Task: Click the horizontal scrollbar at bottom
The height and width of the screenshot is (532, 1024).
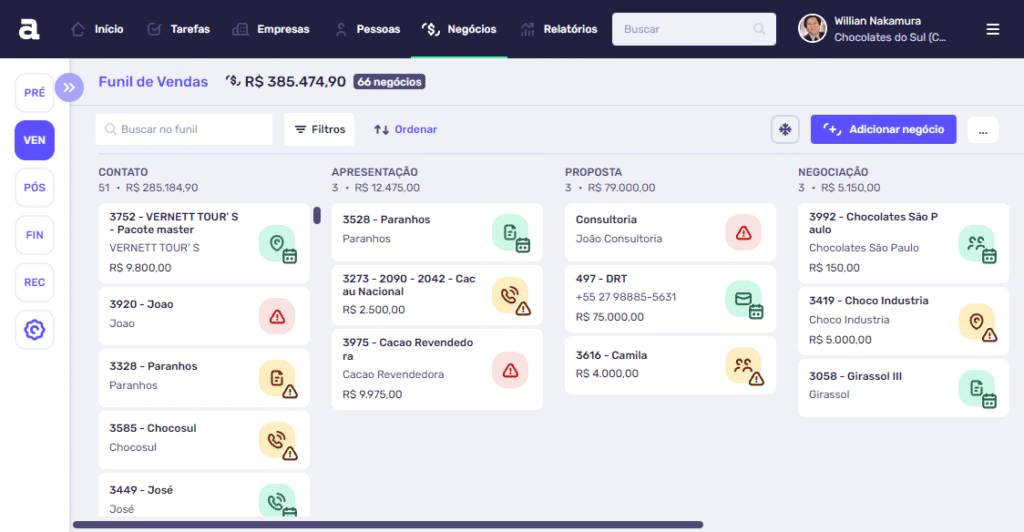Action: pyautogui.click(x=388, y=524)
